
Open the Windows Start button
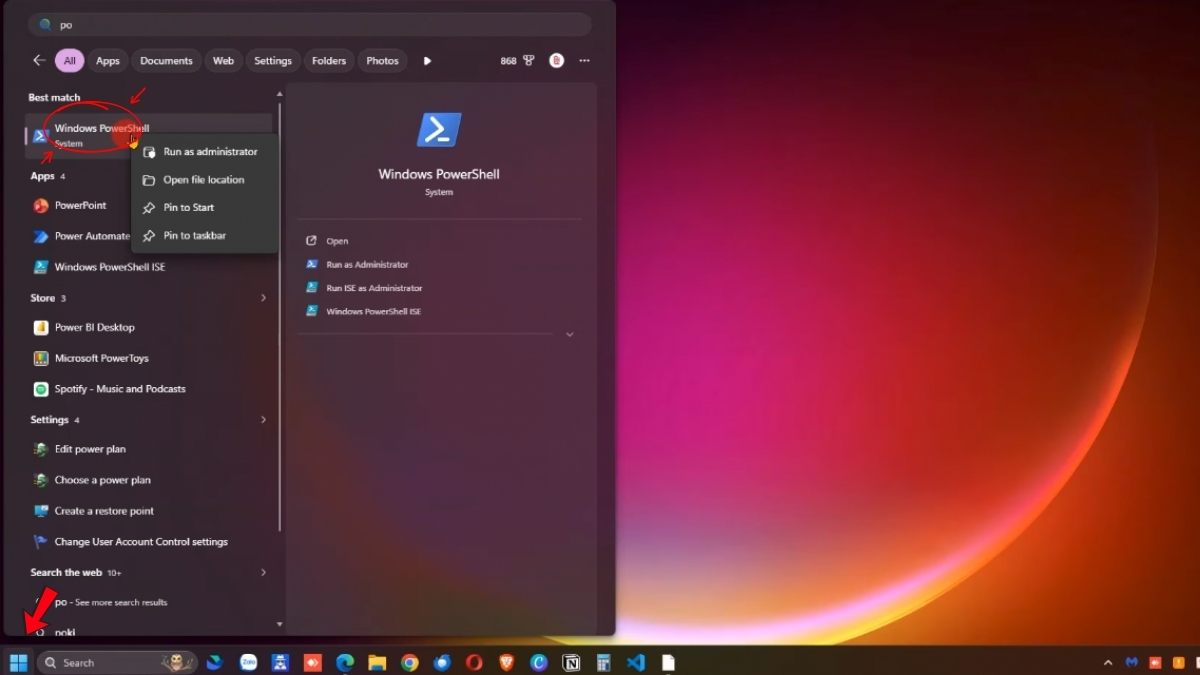pos(18,662)
